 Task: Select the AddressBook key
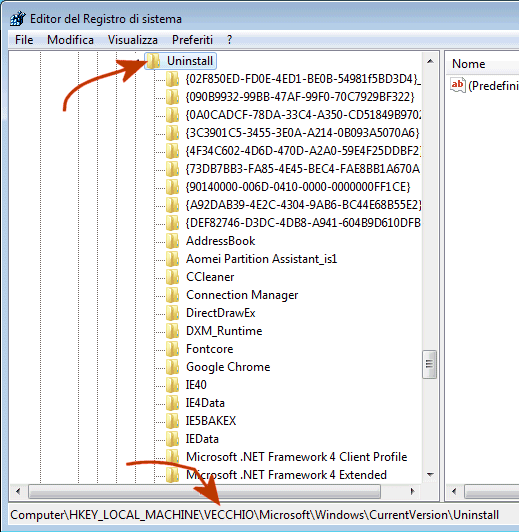pos(220,241)
